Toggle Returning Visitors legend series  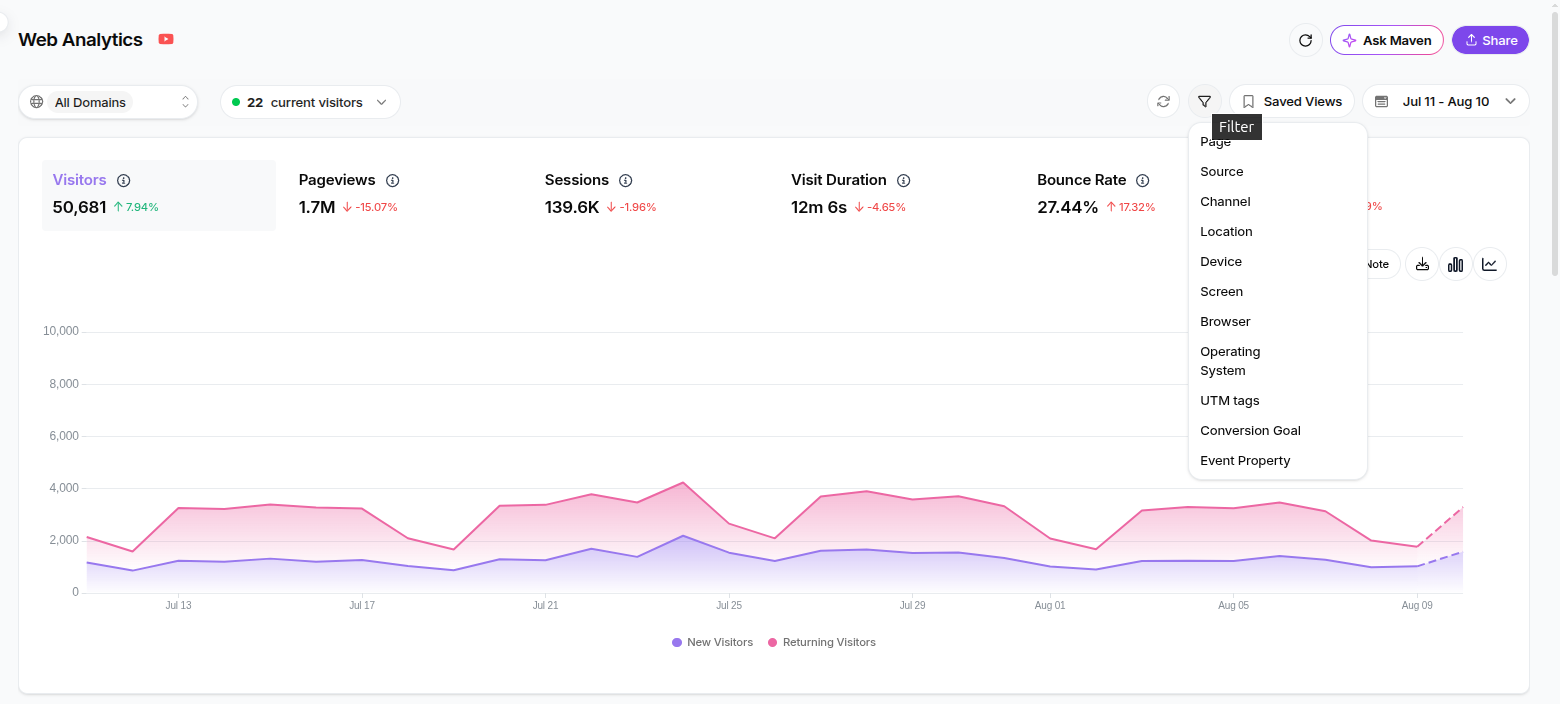point(822,642)
